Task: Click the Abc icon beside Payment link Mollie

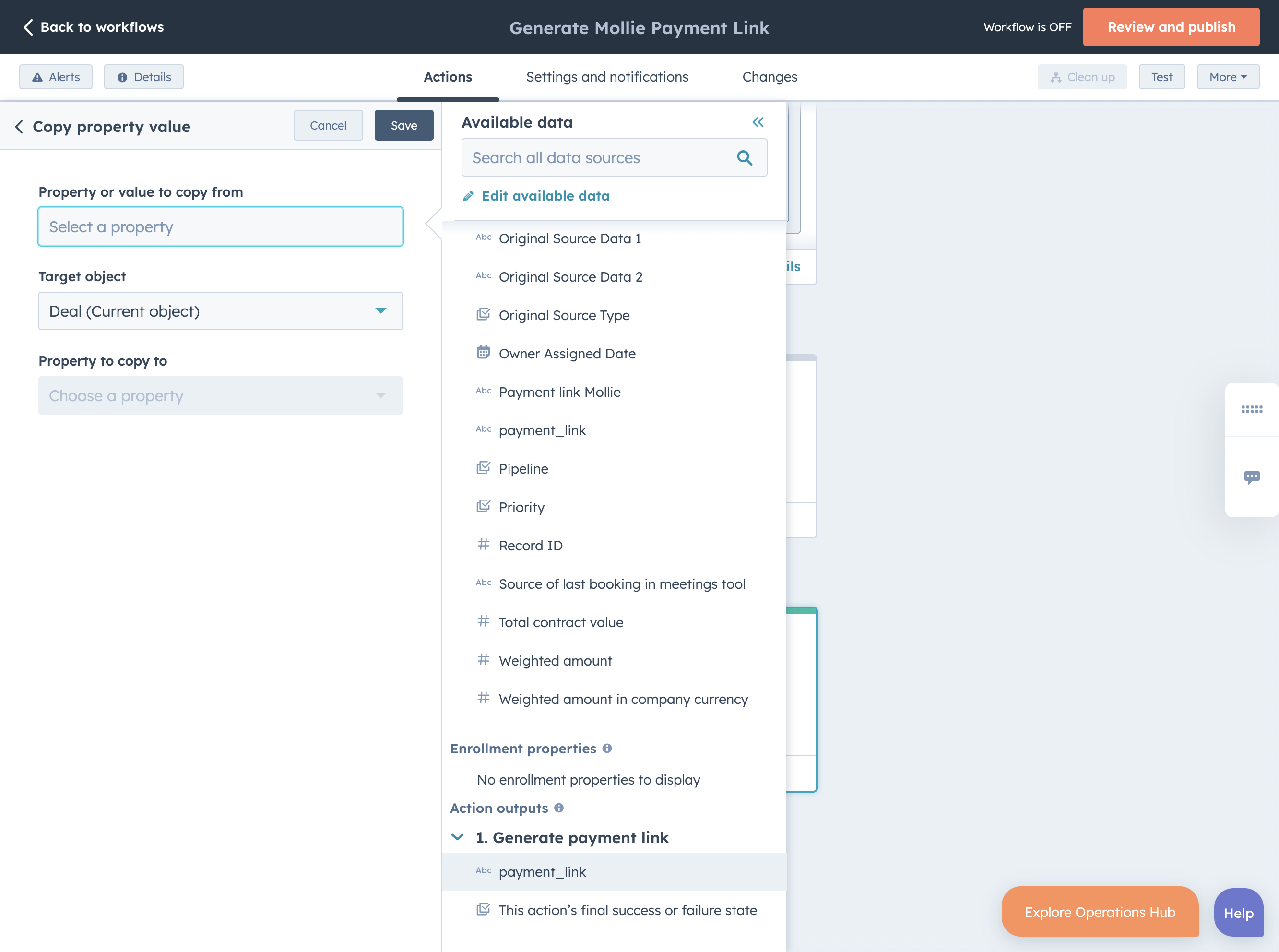Action: pyautogui.click(x=484, y=391)
